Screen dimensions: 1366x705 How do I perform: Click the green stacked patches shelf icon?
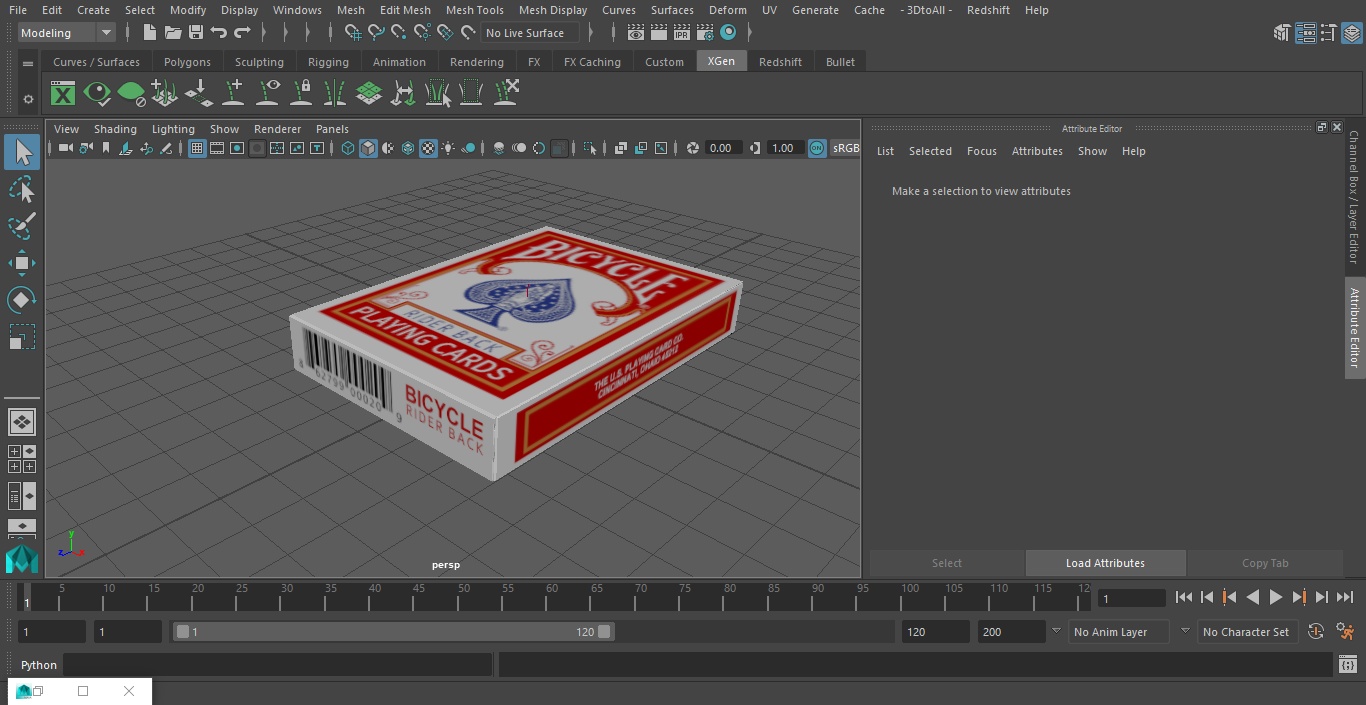369,94
